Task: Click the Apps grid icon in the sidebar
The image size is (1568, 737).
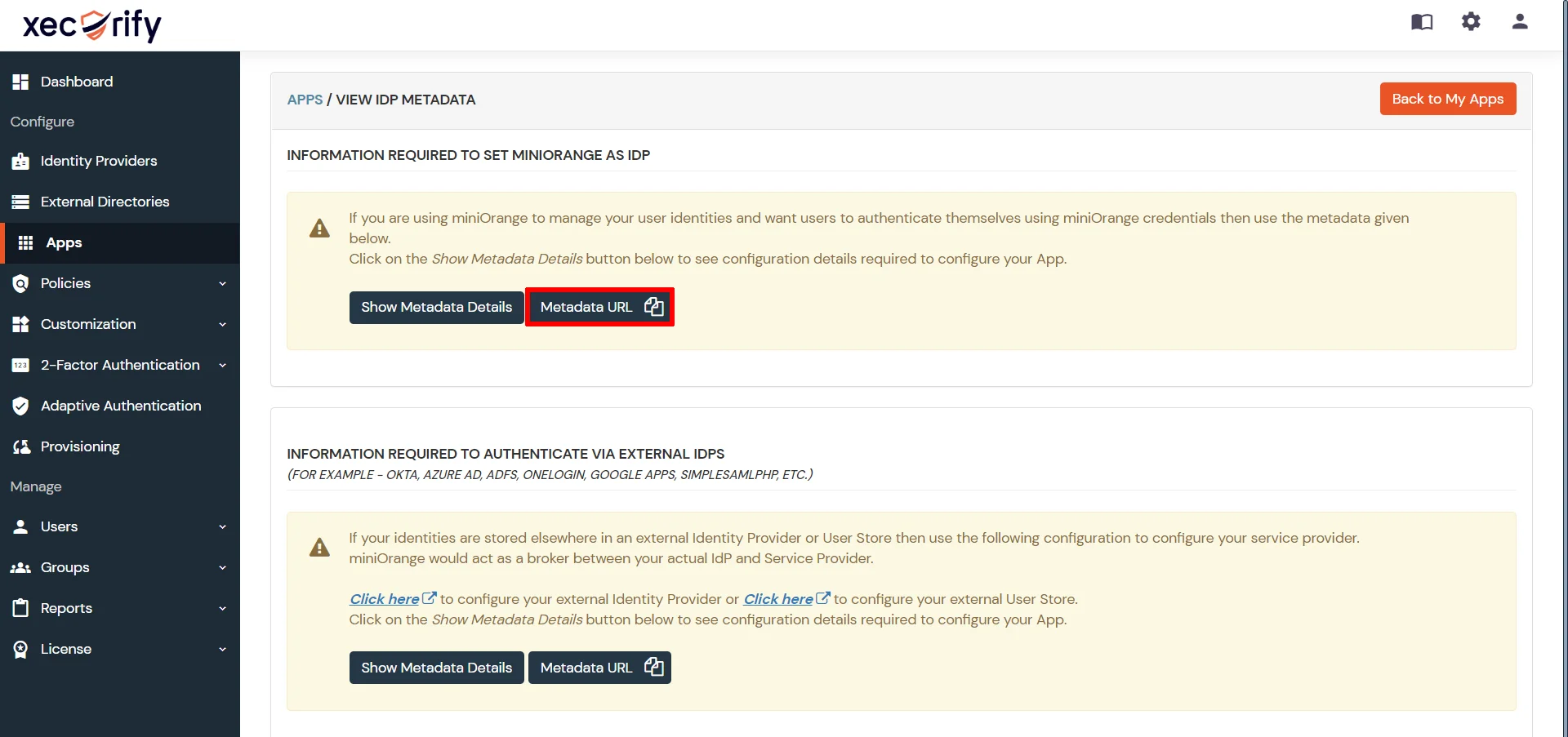Action: pos(25,242)
